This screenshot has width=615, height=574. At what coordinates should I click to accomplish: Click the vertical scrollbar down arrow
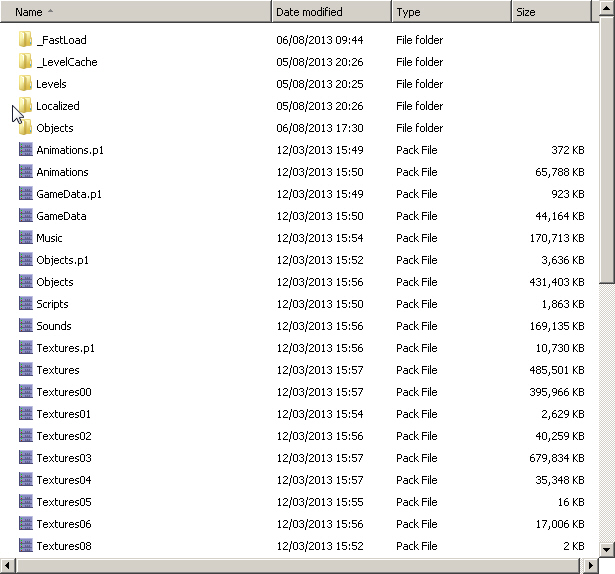point(607,549)
